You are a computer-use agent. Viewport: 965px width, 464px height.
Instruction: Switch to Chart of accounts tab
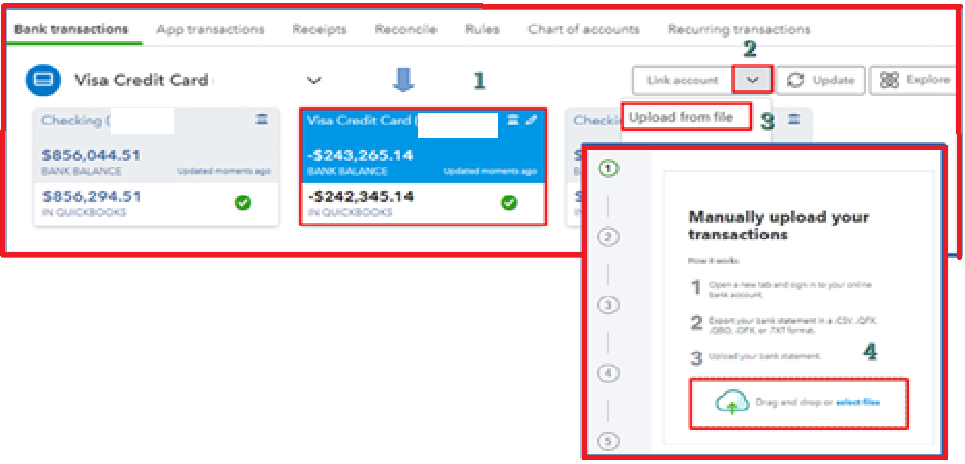coord(584,30)
